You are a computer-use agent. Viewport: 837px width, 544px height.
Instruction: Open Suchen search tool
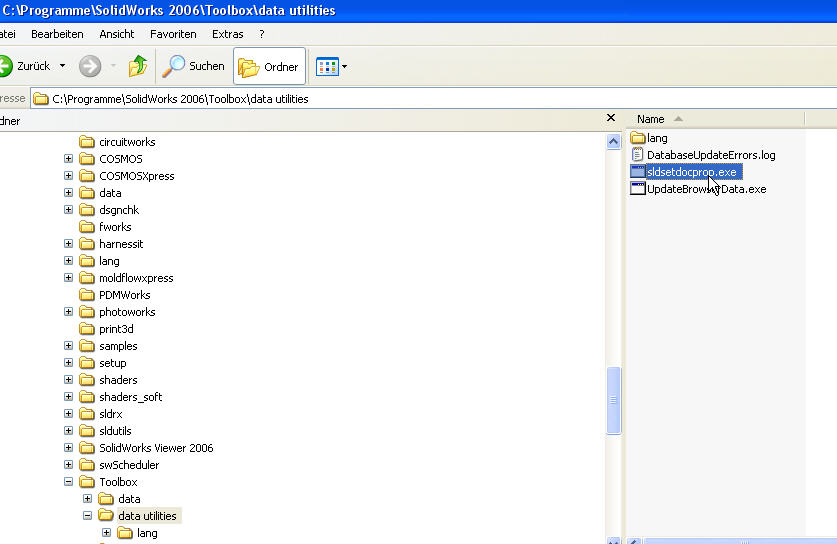coord(193,66)
